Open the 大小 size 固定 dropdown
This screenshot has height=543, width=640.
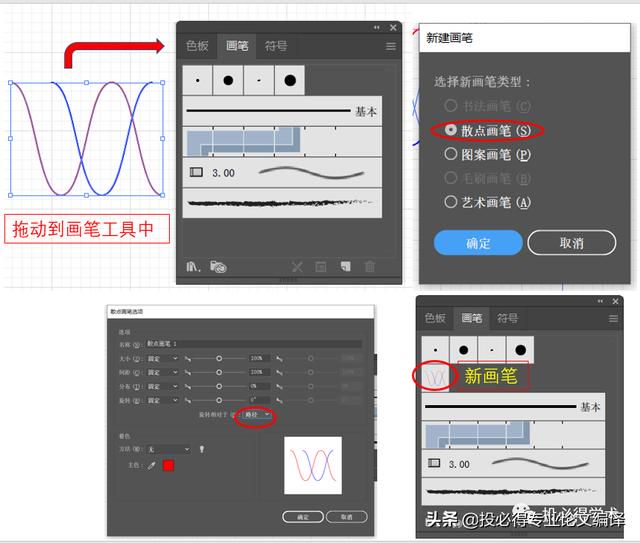[x=162, y=358]
